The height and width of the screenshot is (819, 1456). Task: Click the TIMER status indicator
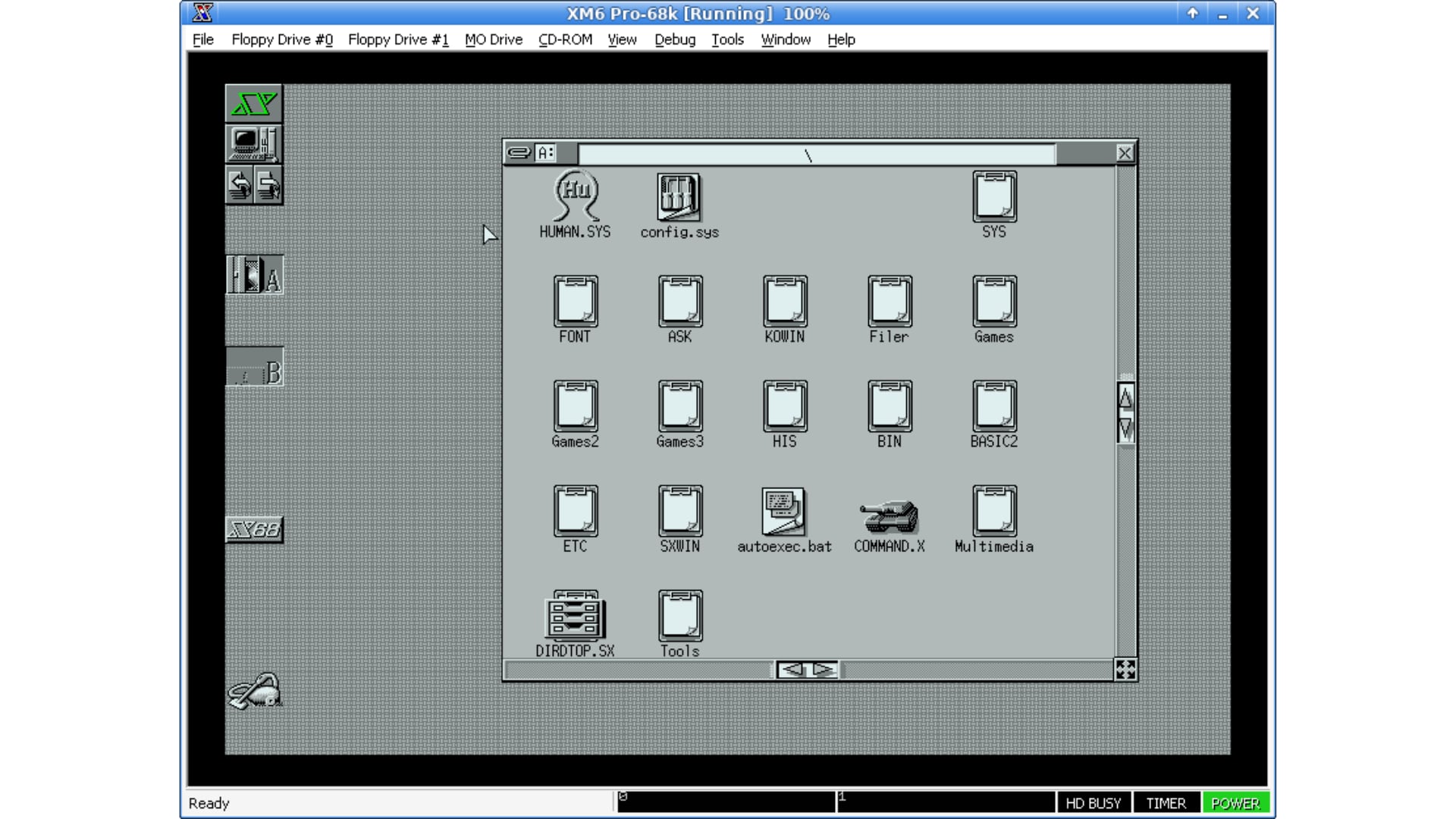[1166, 803]
